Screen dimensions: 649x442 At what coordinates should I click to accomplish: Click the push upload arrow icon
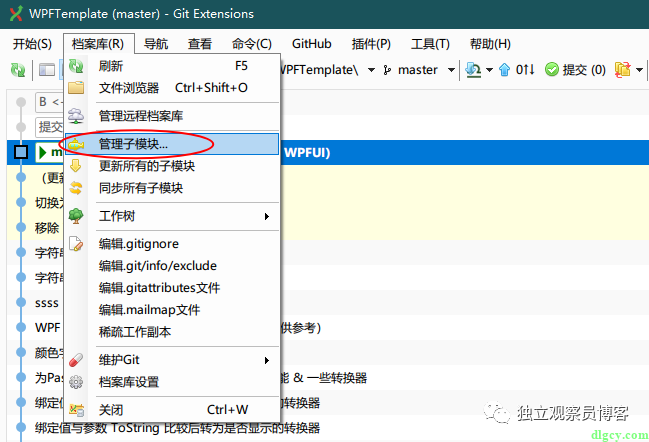(x=505, y=70)
